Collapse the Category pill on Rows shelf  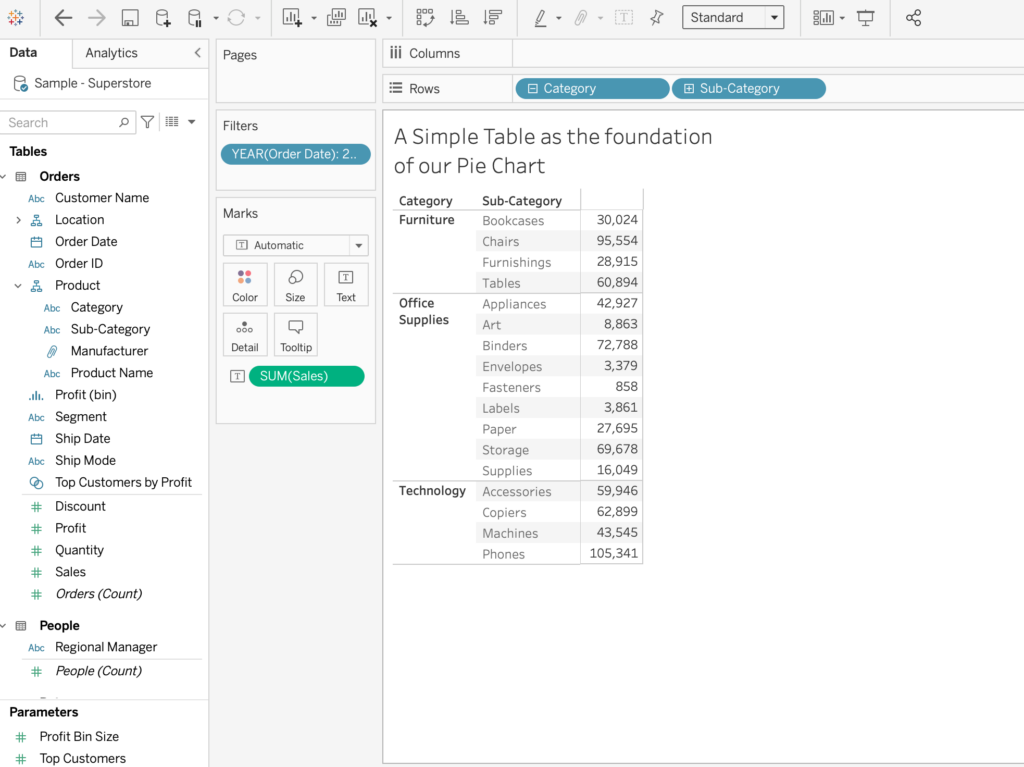(x=533, y=89)
